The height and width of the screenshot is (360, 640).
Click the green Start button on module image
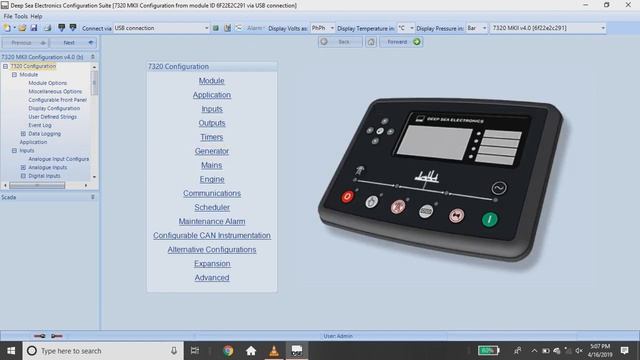tap(490, 219)
